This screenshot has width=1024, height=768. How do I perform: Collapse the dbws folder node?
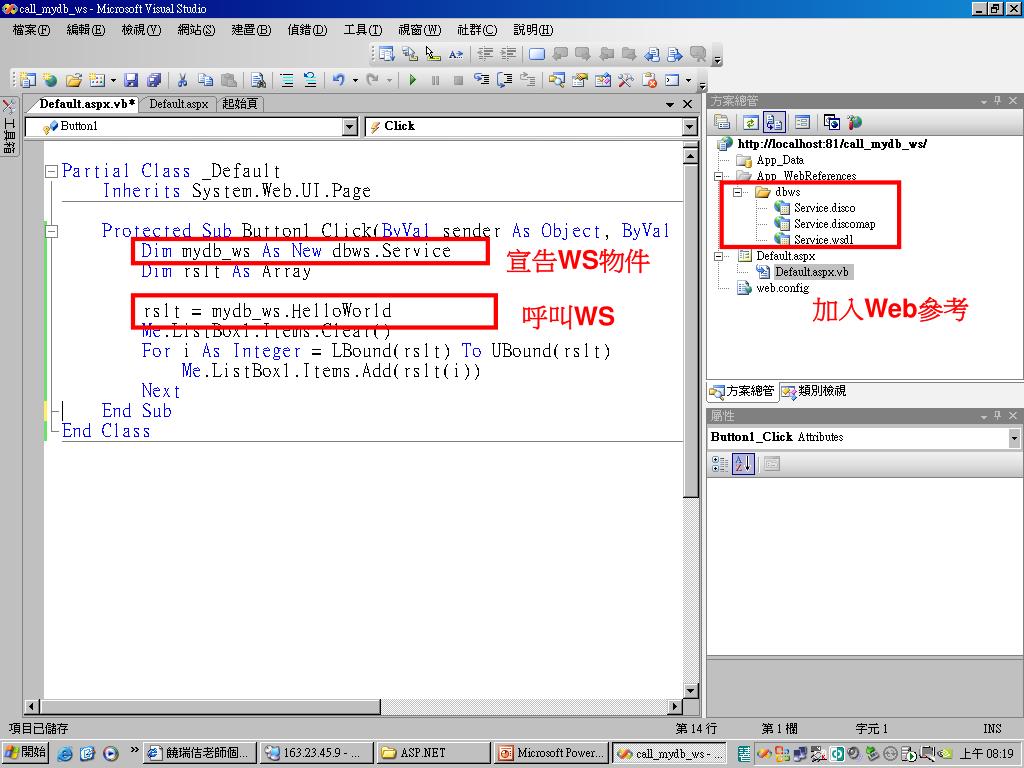tap(737, 192)
